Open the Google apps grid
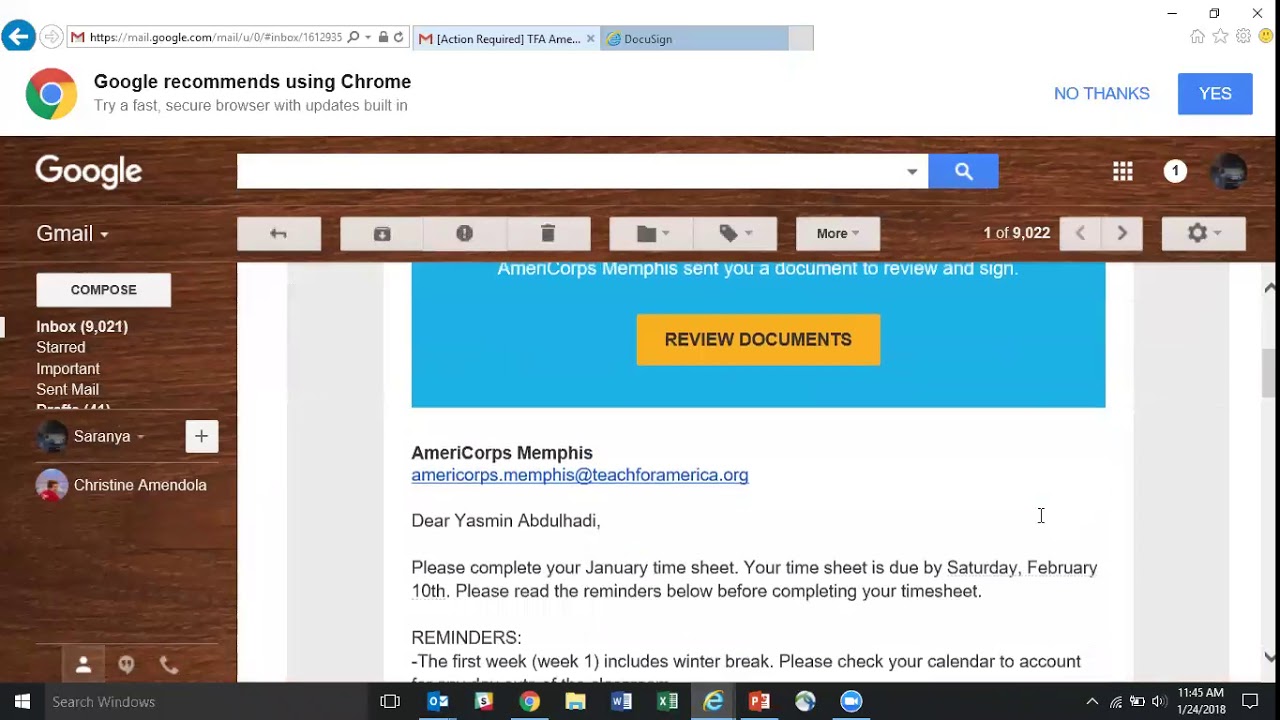The width and height of the screenshot is (1280, 720). coord(1123,172)
